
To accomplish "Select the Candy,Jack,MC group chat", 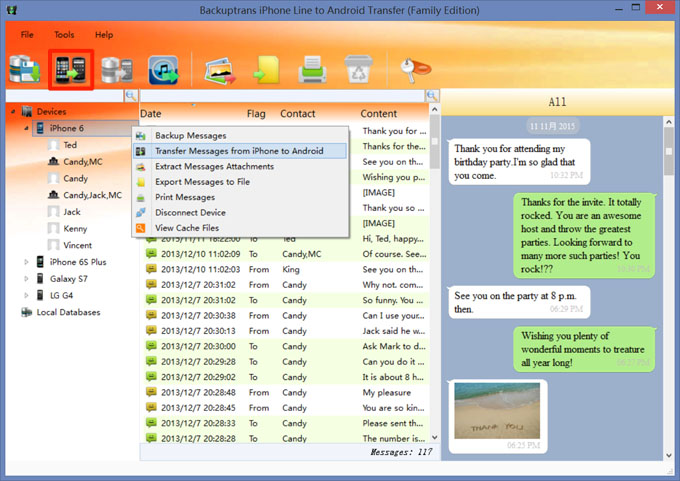I will [92, 195].
